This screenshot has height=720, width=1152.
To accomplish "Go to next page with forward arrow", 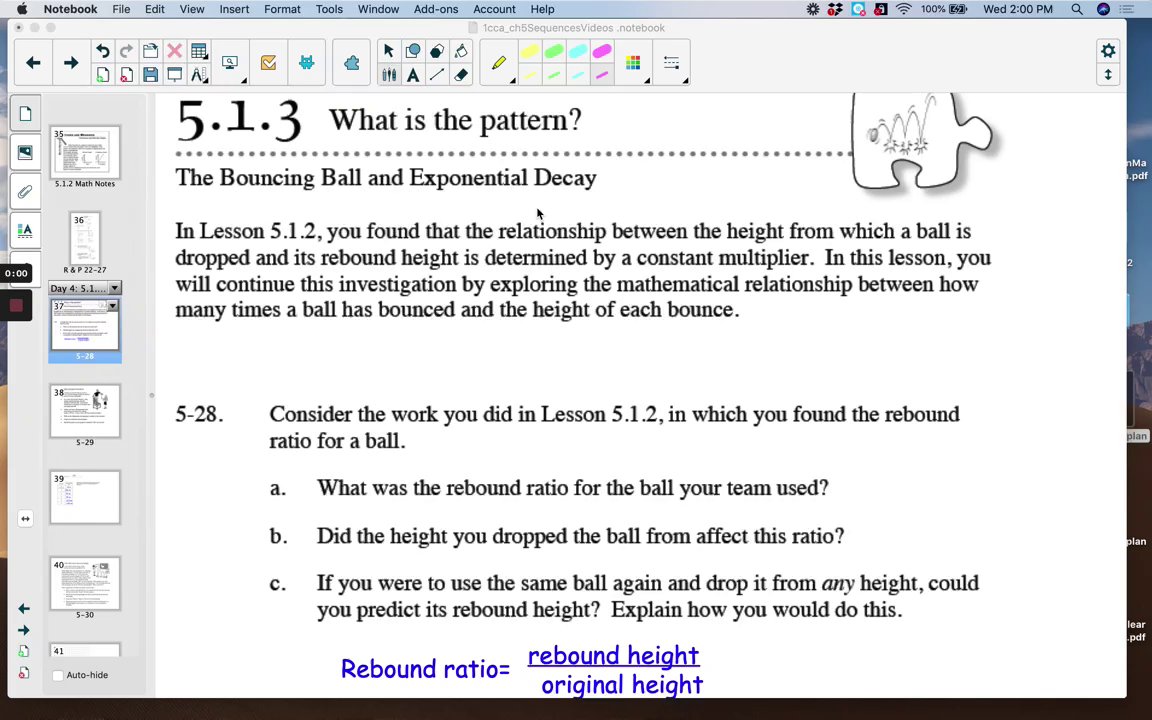I will (x=71, y=63).
